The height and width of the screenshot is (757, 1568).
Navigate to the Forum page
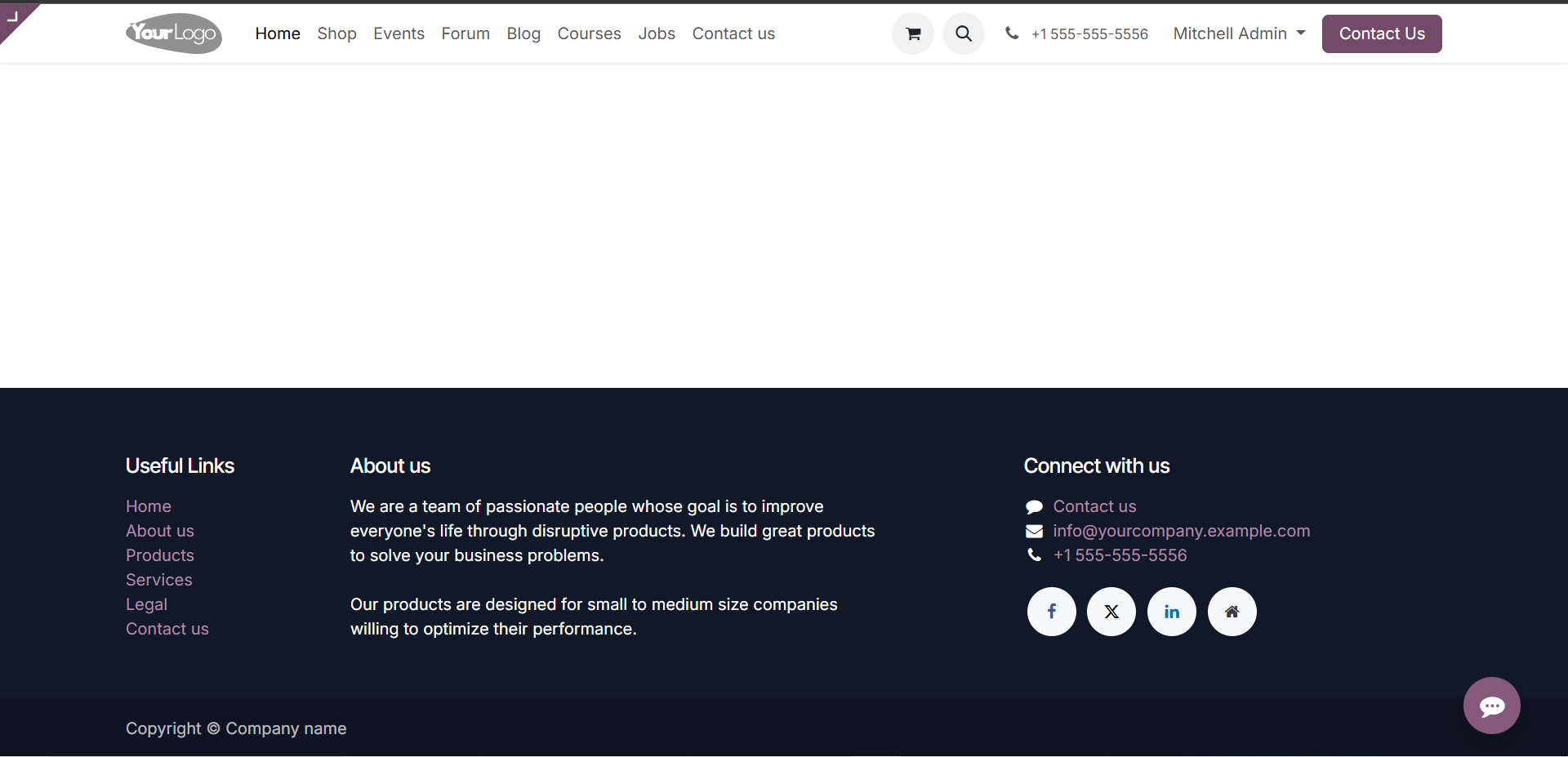(x=465, y=33)
